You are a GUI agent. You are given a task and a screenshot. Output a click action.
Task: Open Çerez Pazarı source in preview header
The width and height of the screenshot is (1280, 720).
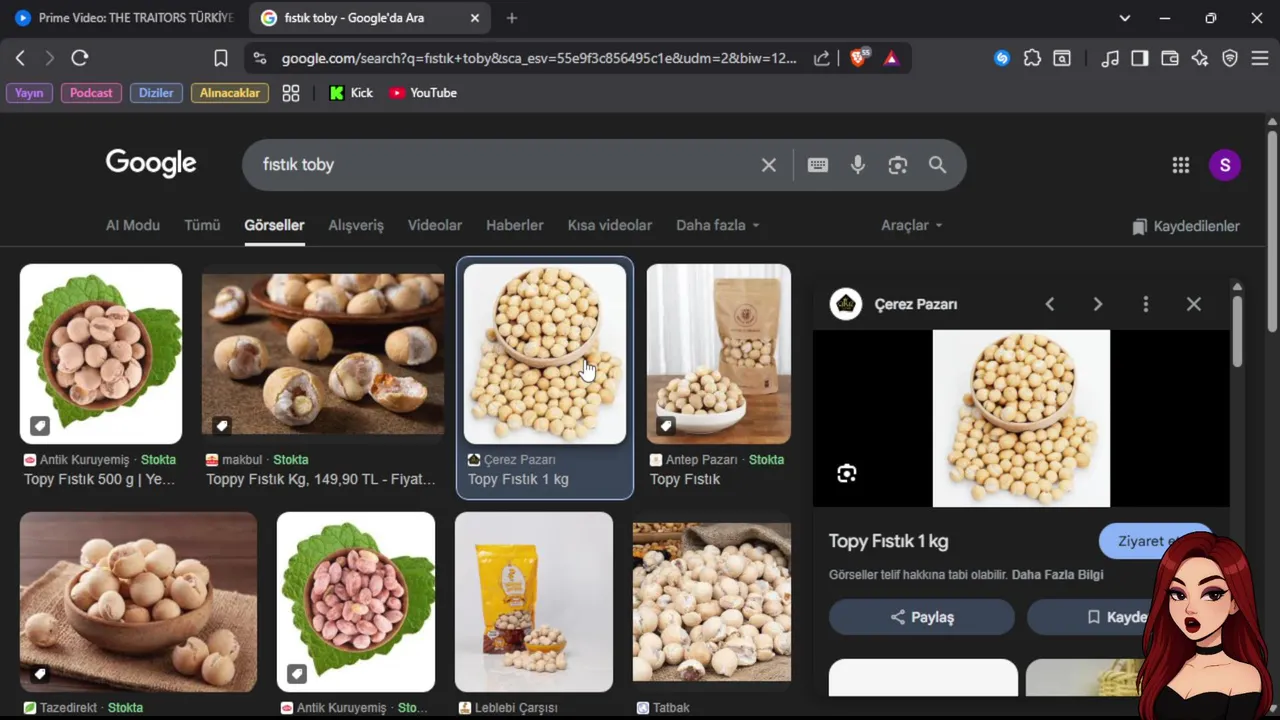[894, 304]
